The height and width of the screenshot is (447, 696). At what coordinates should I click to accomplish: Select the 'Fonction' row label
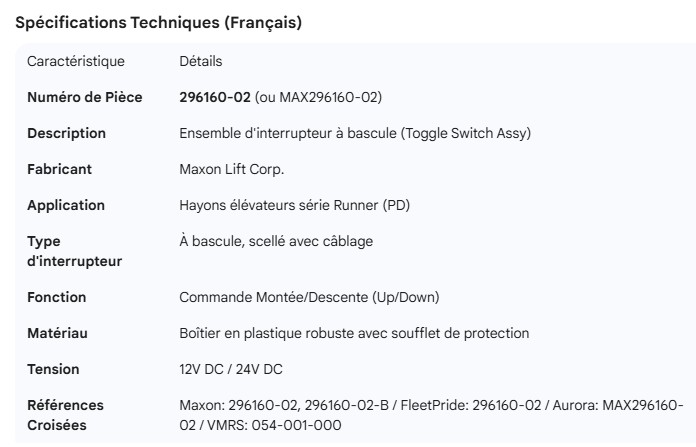coord(56,297)
